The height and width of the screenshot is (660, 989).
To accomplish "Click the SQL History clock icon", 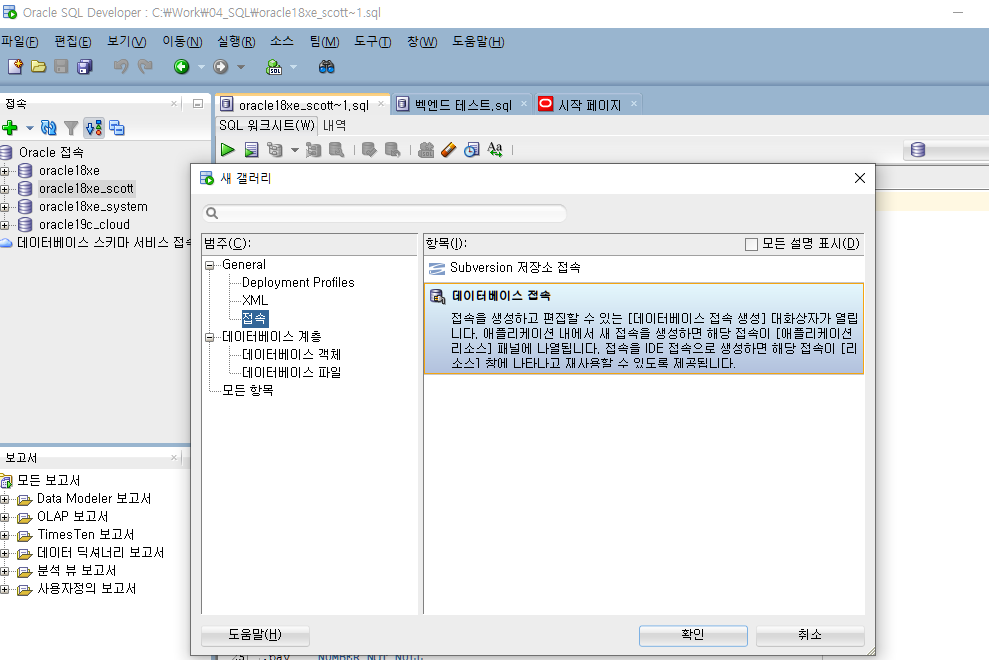I will [x=472, y=150].
